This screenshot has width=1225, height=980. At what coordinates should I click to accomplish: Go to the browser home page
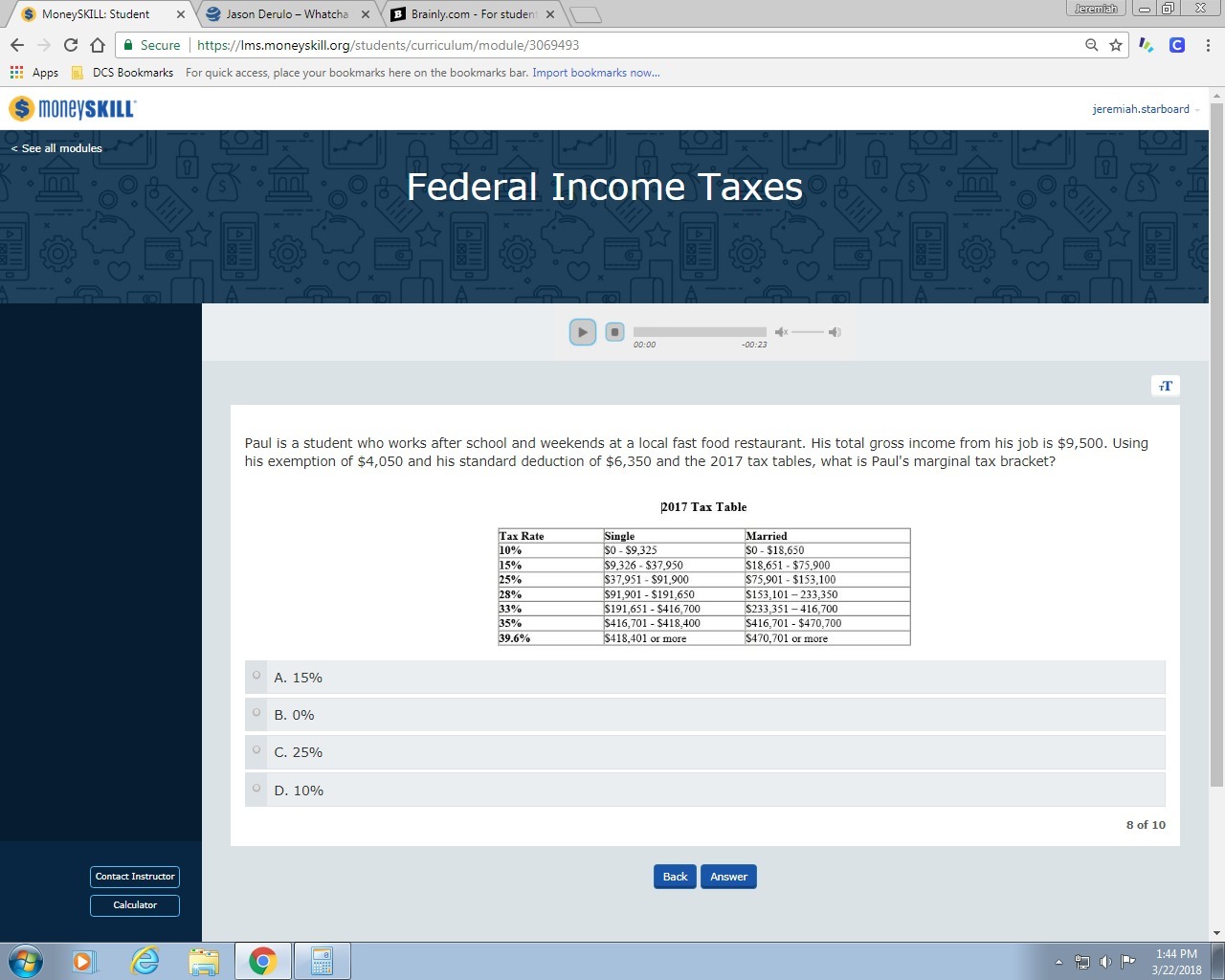click(98, 45)
